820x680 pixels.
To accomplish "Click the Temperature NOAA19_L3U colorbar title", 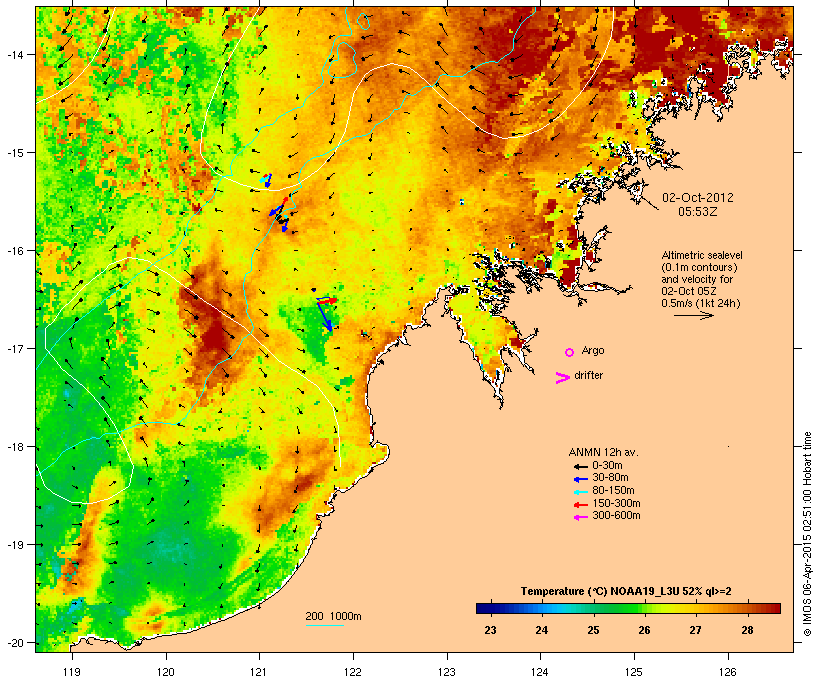I will pyautogui.click(x=626, y=592).
